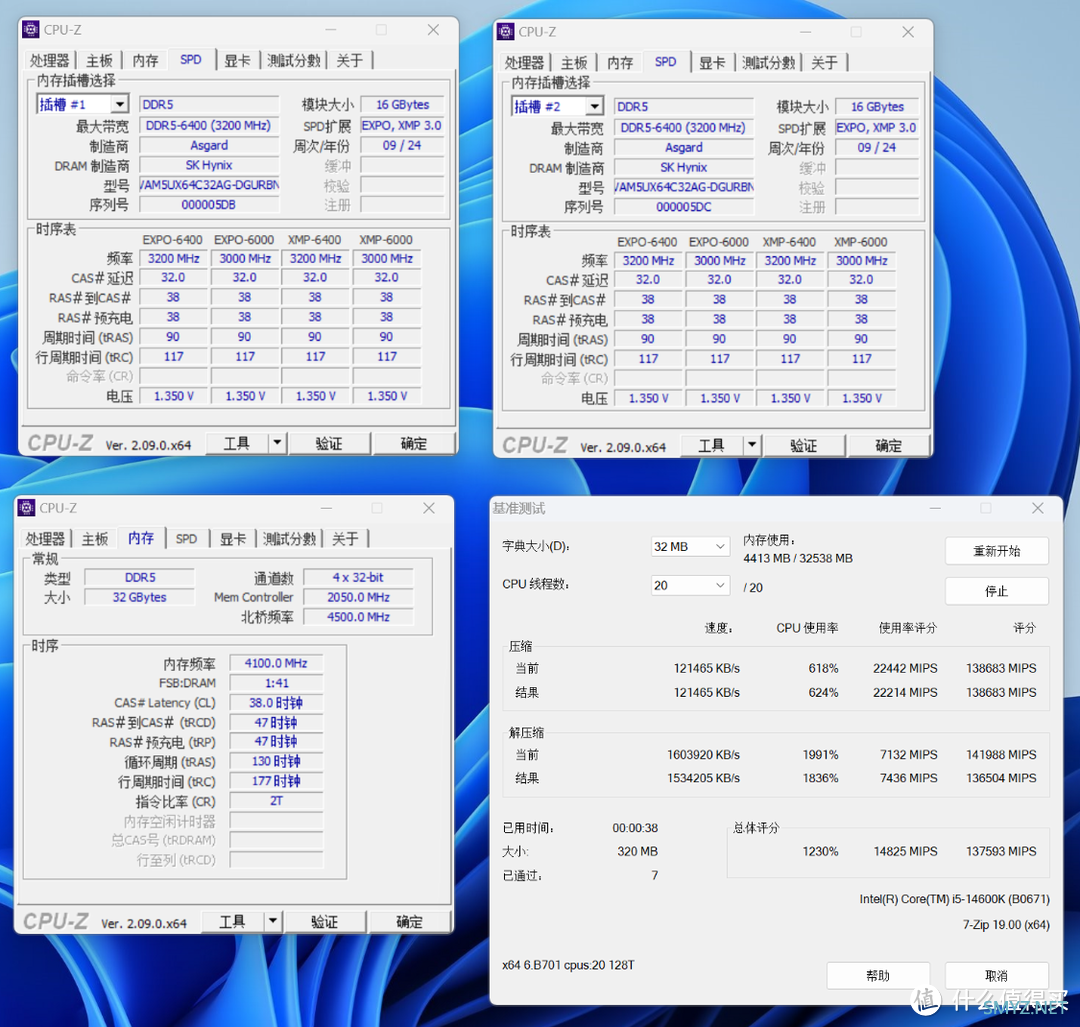Click memory frequency 4100.0 MHz value

coord(276,663)
